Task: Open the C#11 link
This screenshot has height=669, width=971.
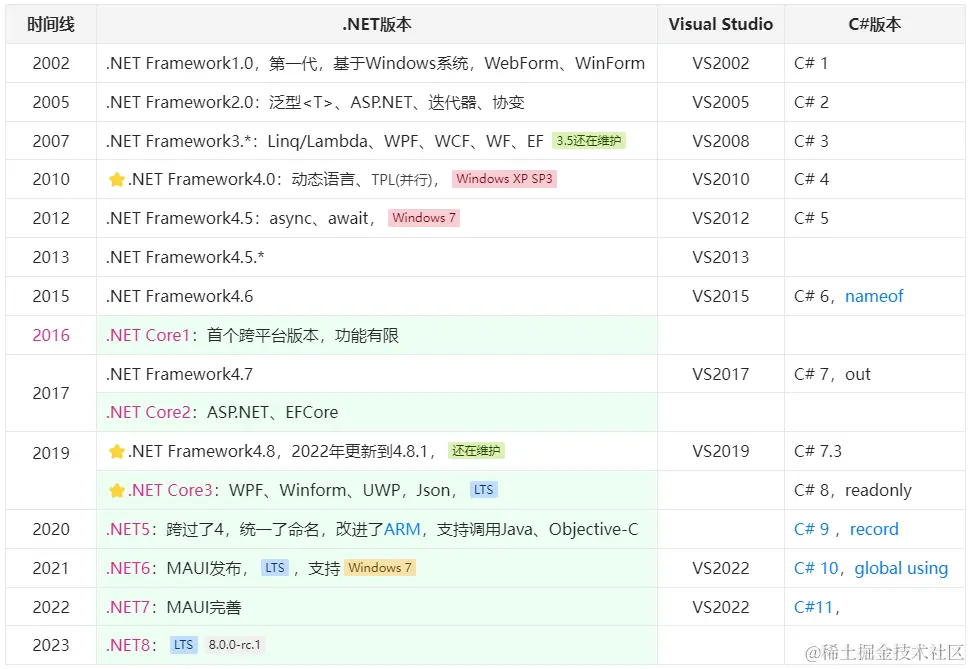Action: click(x=813, y=607)
